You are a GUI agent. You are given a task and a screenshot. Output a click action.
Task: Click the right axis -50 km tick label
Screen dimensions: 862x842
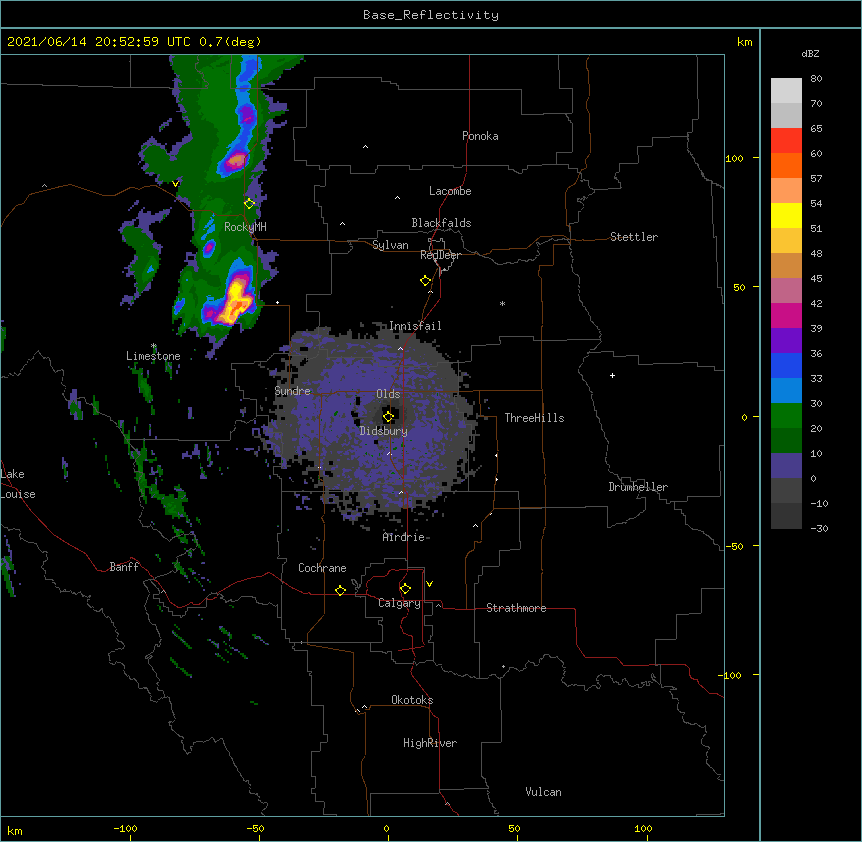(x=734, y=546)
